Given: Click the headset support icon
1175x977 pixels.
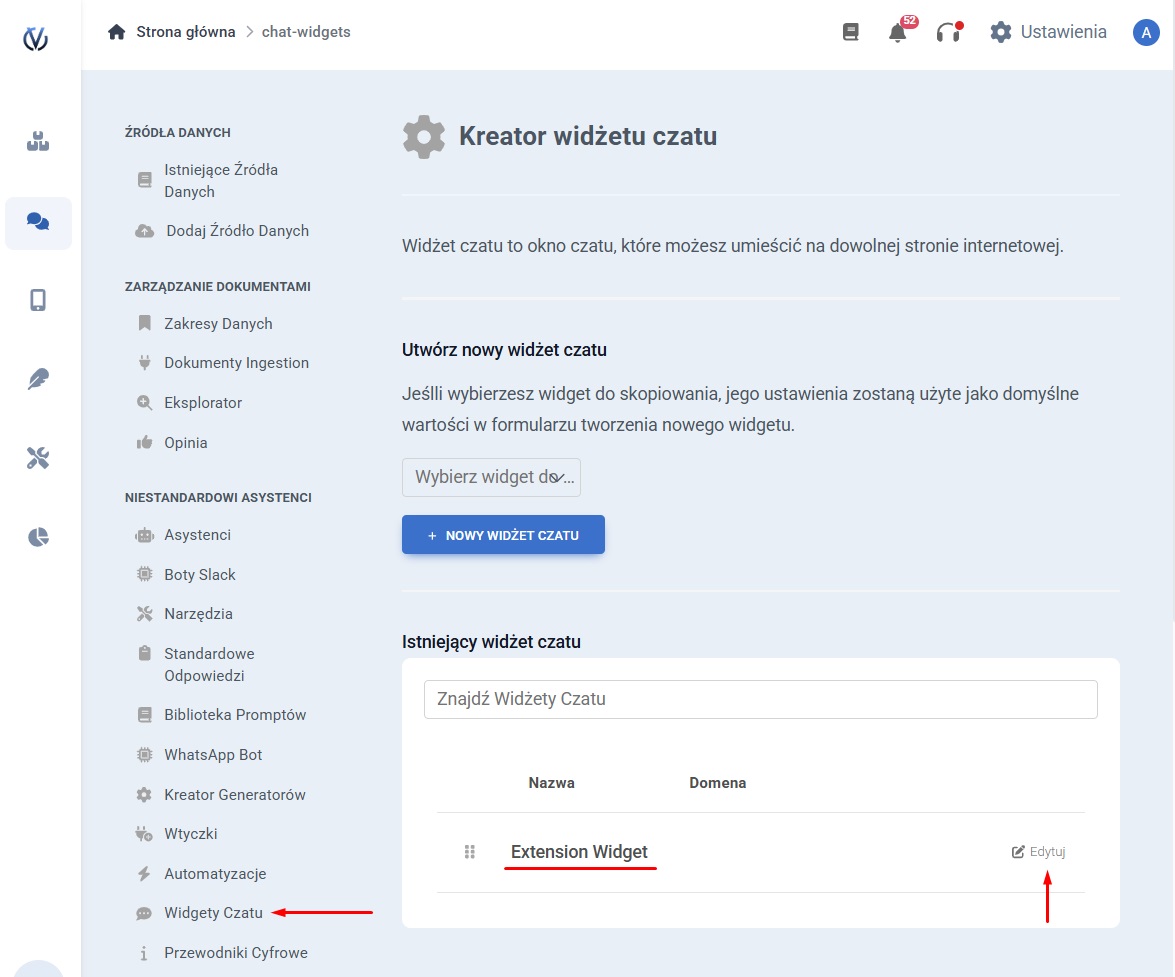Looking at the screenshot, I should pyautogui.click(x=946, y=33).
